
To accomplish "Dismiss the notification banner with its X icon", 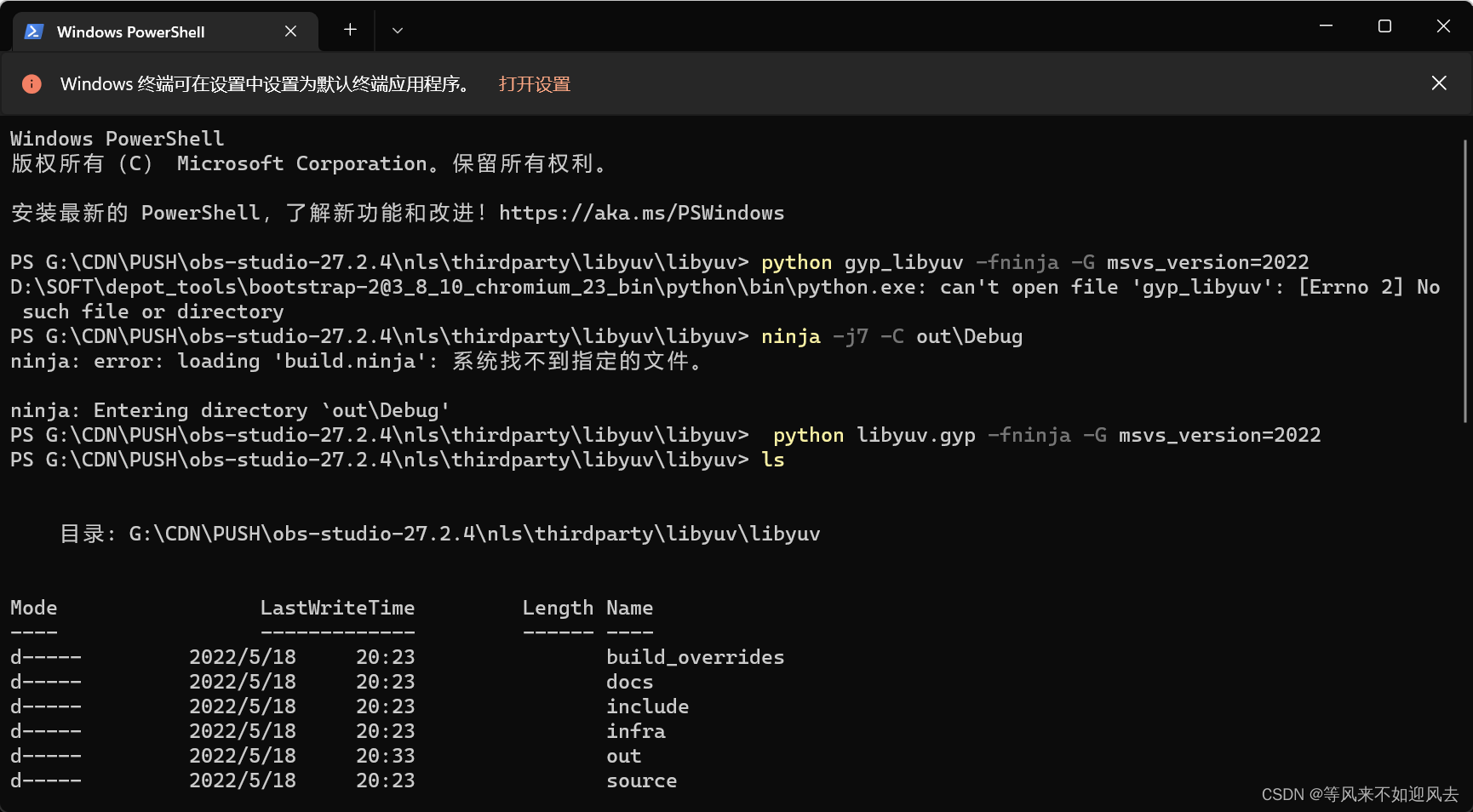I will [1438, 83].
